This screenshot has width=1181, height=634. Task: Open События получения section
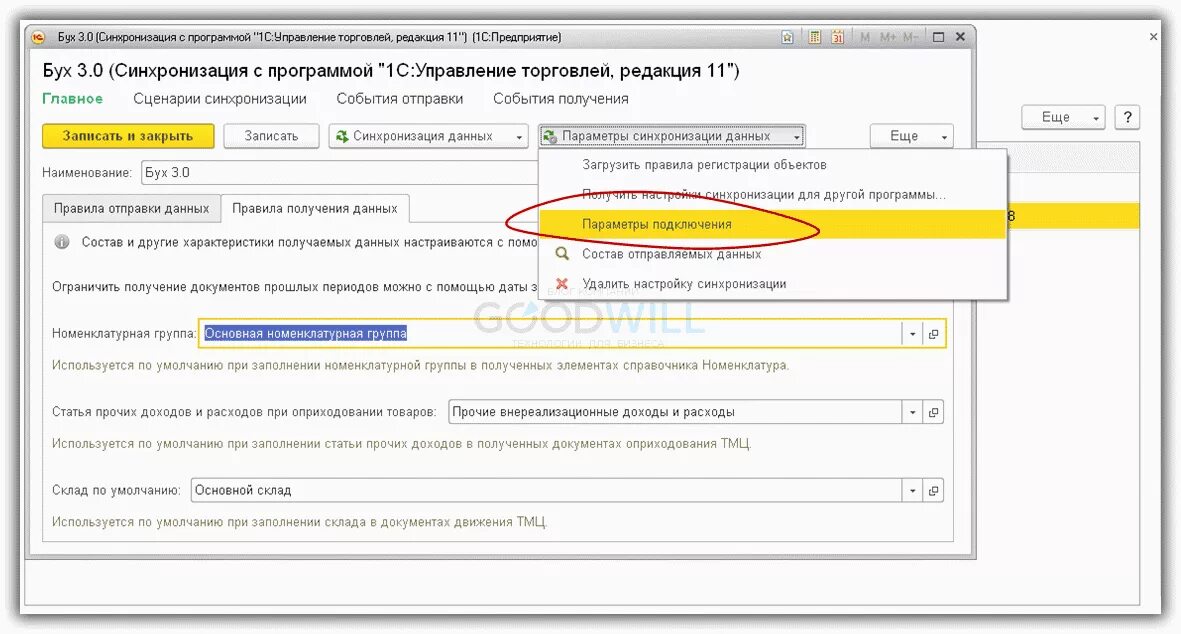click(x=560, y=99)
